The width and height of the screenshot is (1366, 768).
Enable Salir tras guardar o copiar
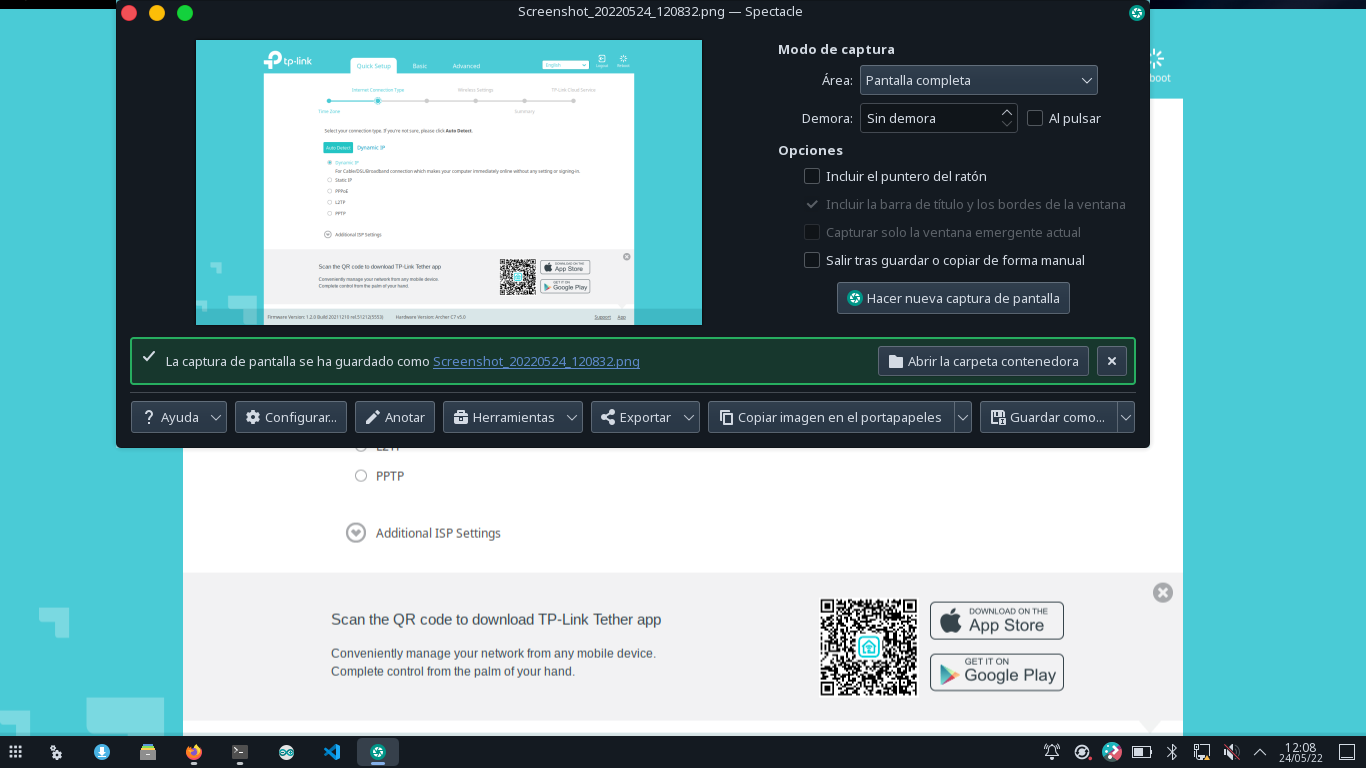pos(812,260)
